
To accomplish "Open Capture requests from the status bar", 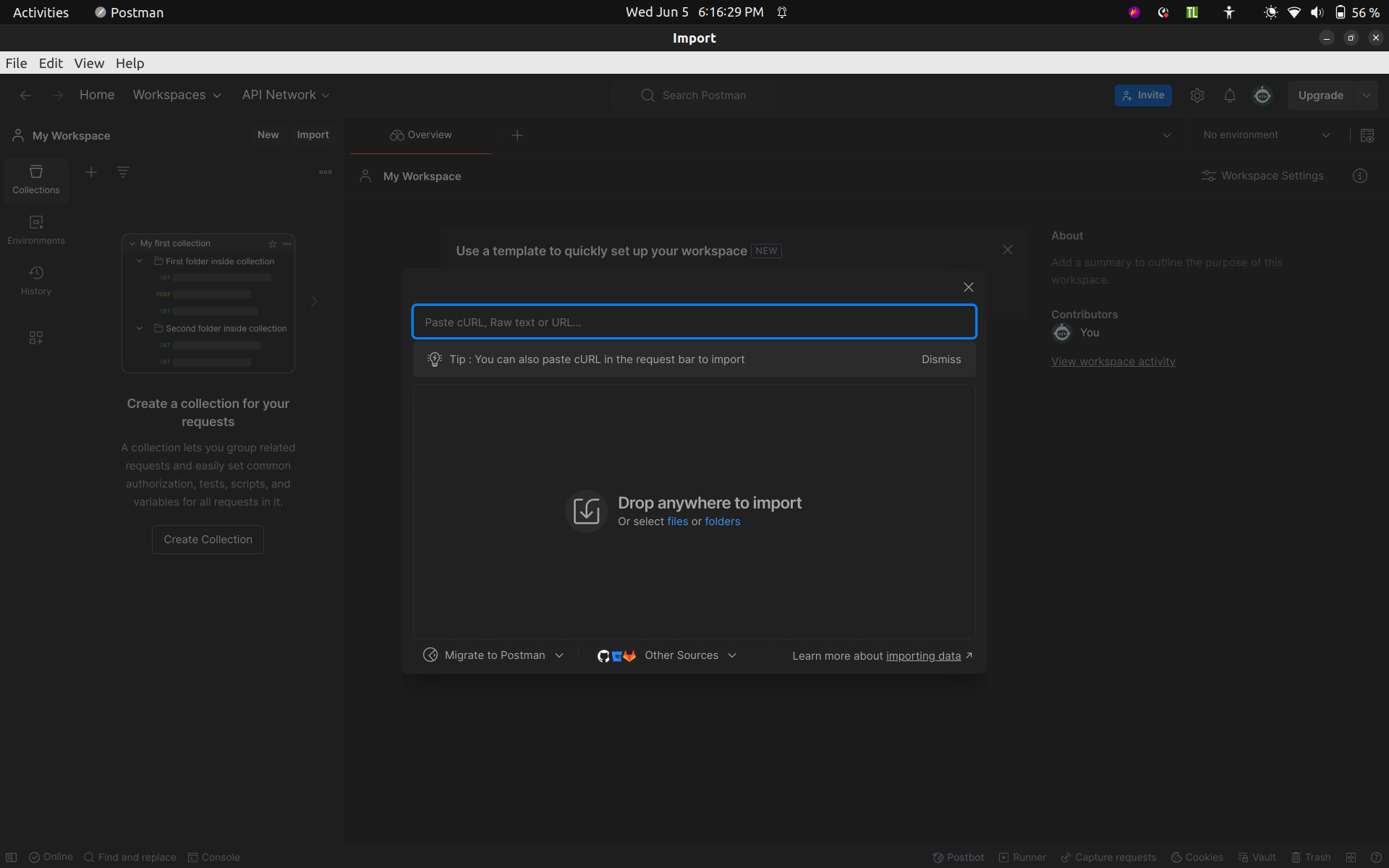I will (1108, 857).
